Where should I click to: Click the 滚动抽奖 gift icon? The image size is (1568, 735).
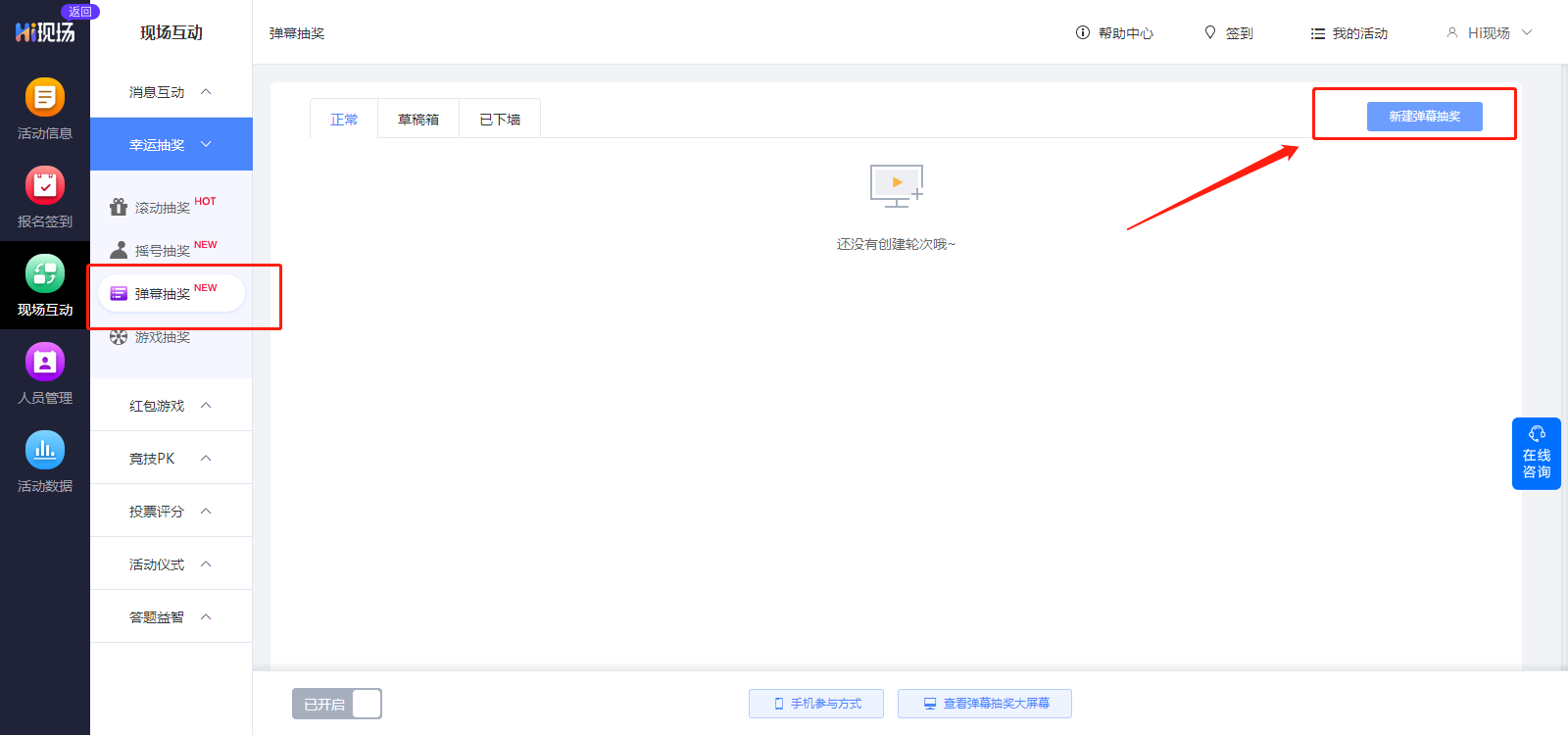tap(119, 207)
